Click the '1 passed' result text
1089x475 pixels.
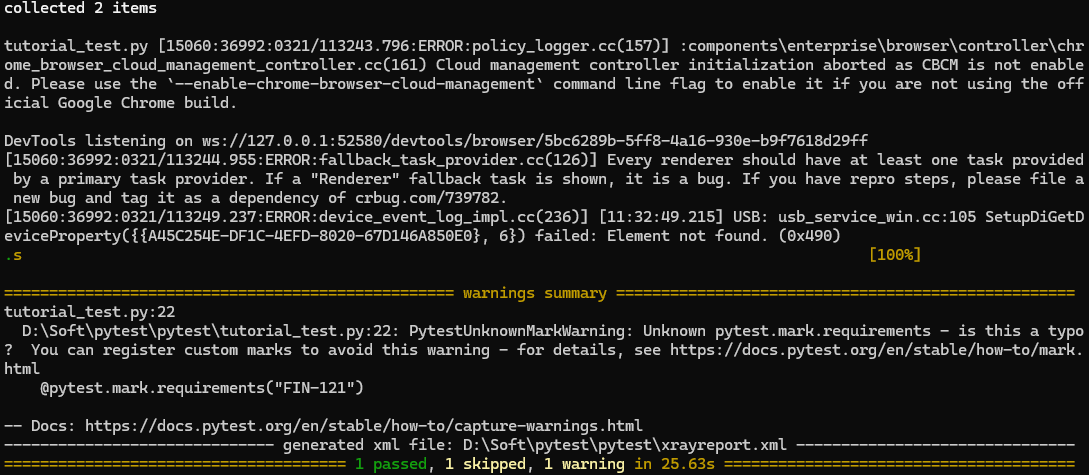391,463
